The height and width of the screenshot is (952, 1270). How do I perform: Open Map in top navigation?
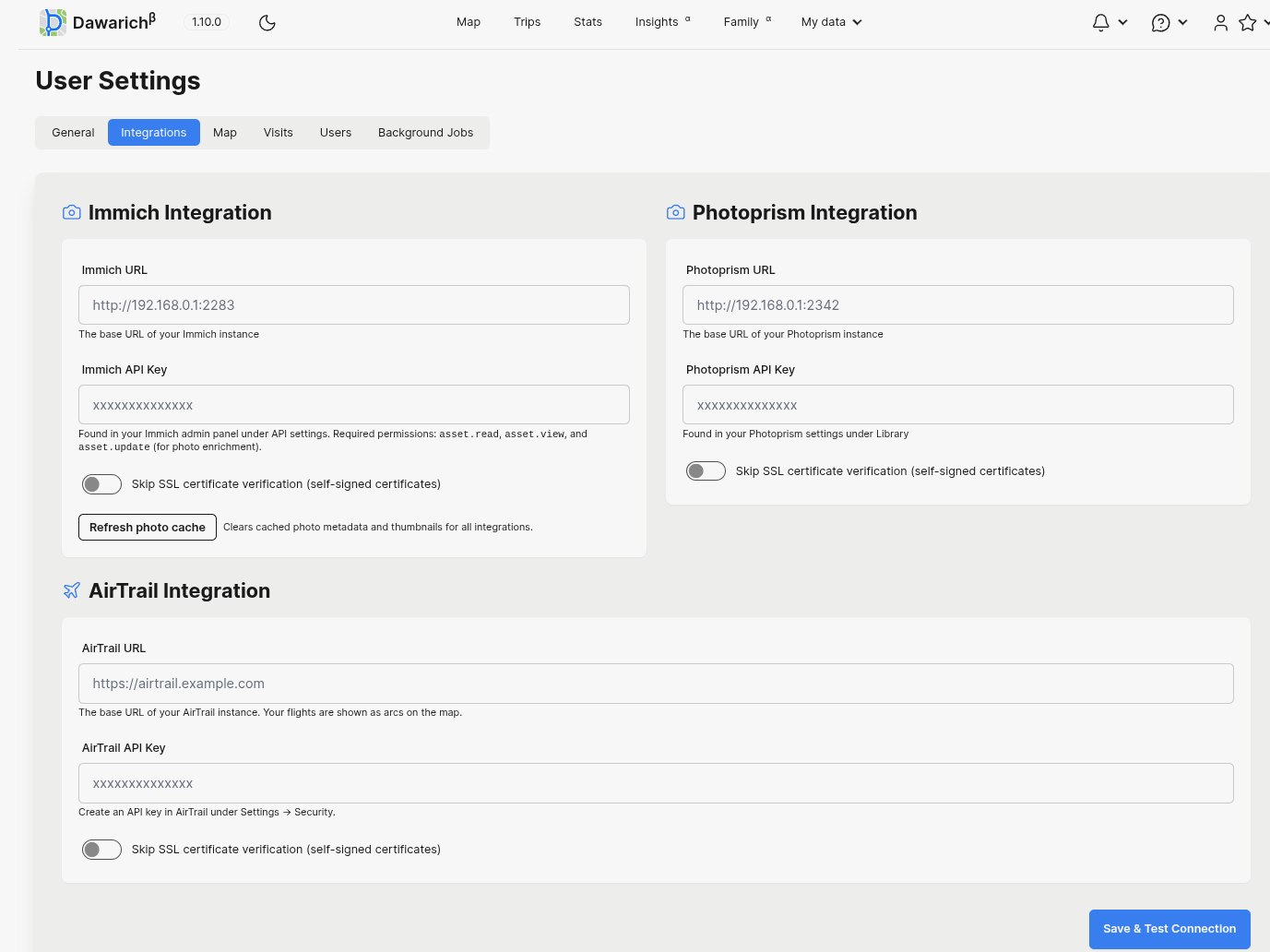[469, 22]
